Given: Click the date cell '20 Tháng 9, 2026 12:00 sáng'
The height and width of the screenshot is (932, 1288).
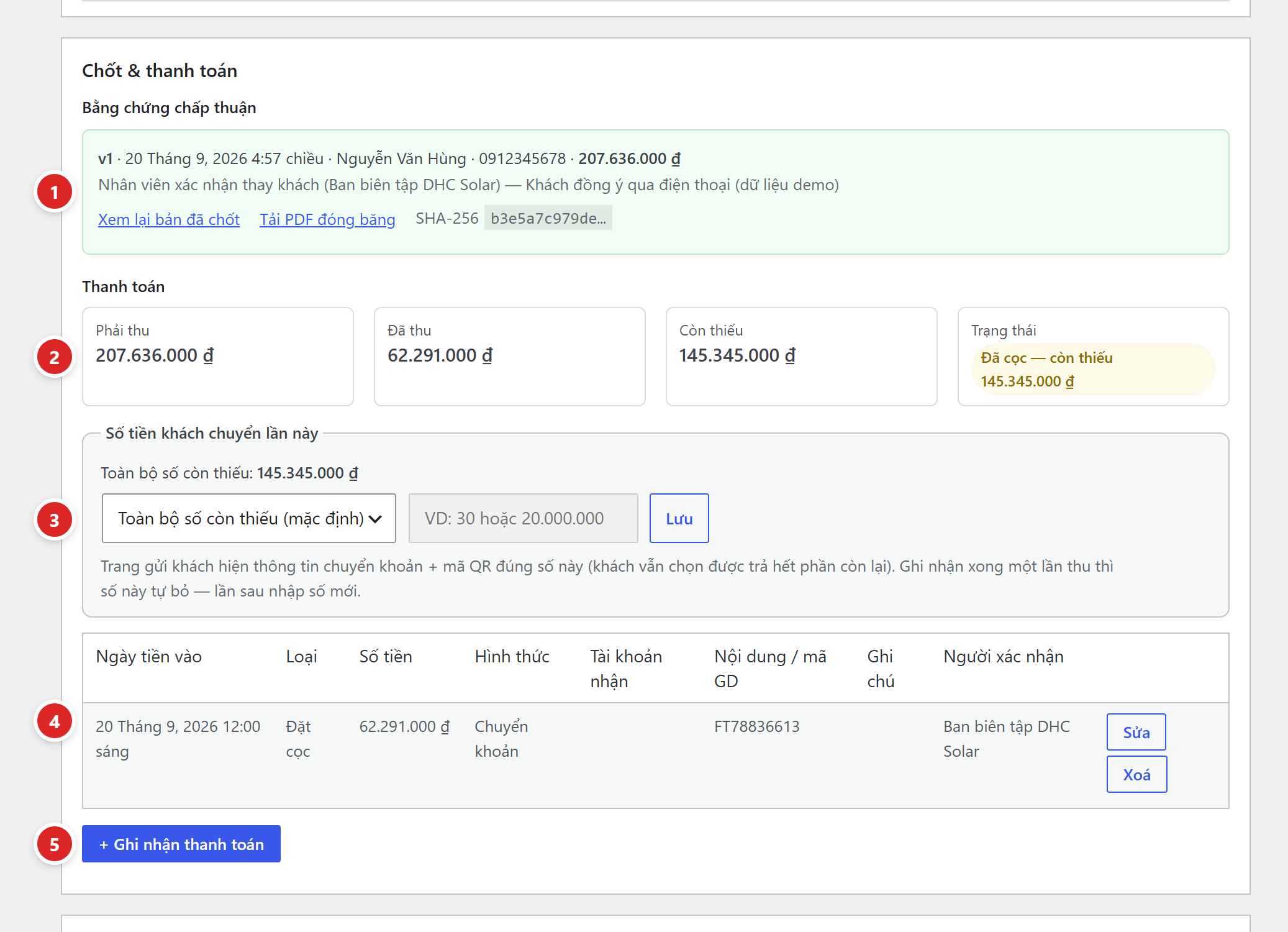Looking at the screenshot, I should 178,739.
